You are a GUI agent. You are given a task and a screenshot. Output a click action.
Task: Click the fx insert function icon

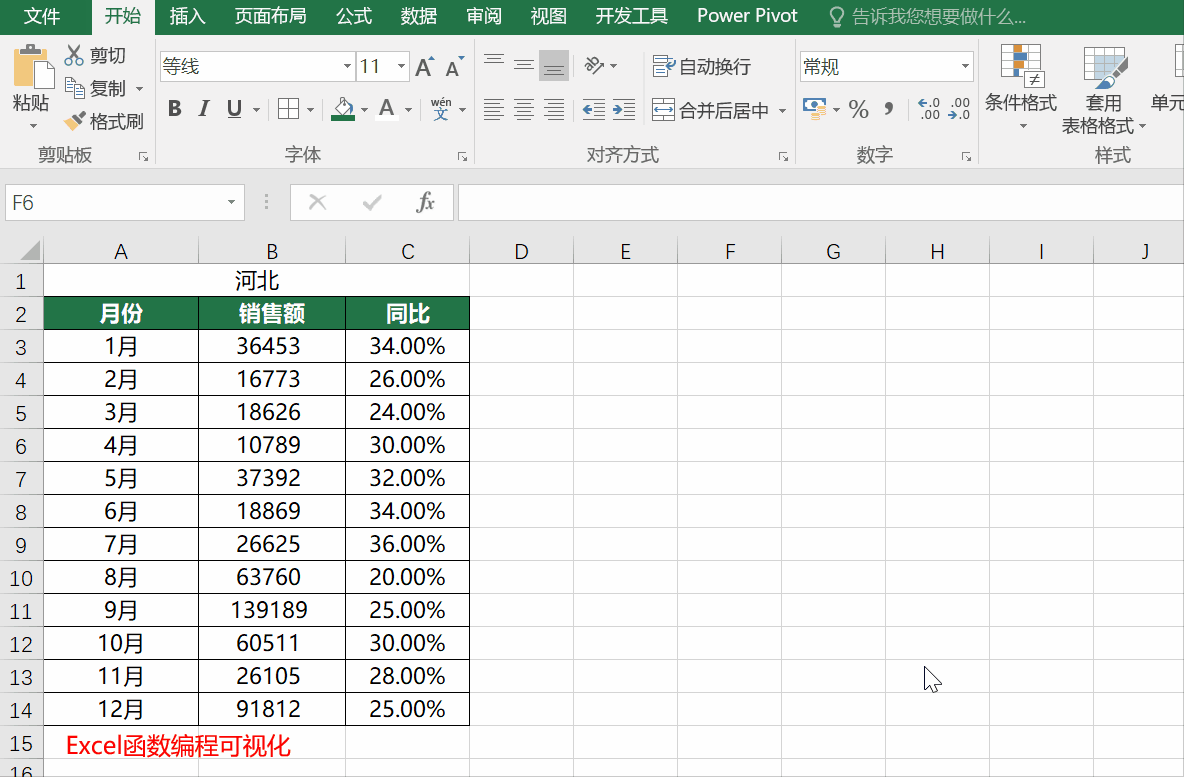(426, 202)
